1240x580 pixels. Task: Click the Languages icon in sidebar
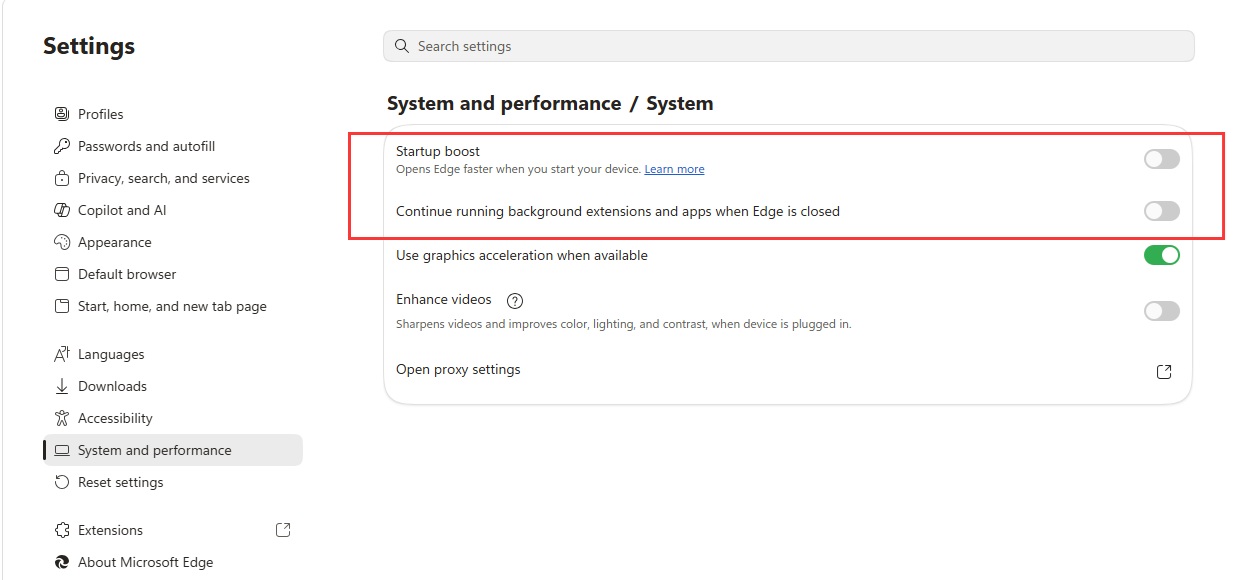(x=62, y=354)
